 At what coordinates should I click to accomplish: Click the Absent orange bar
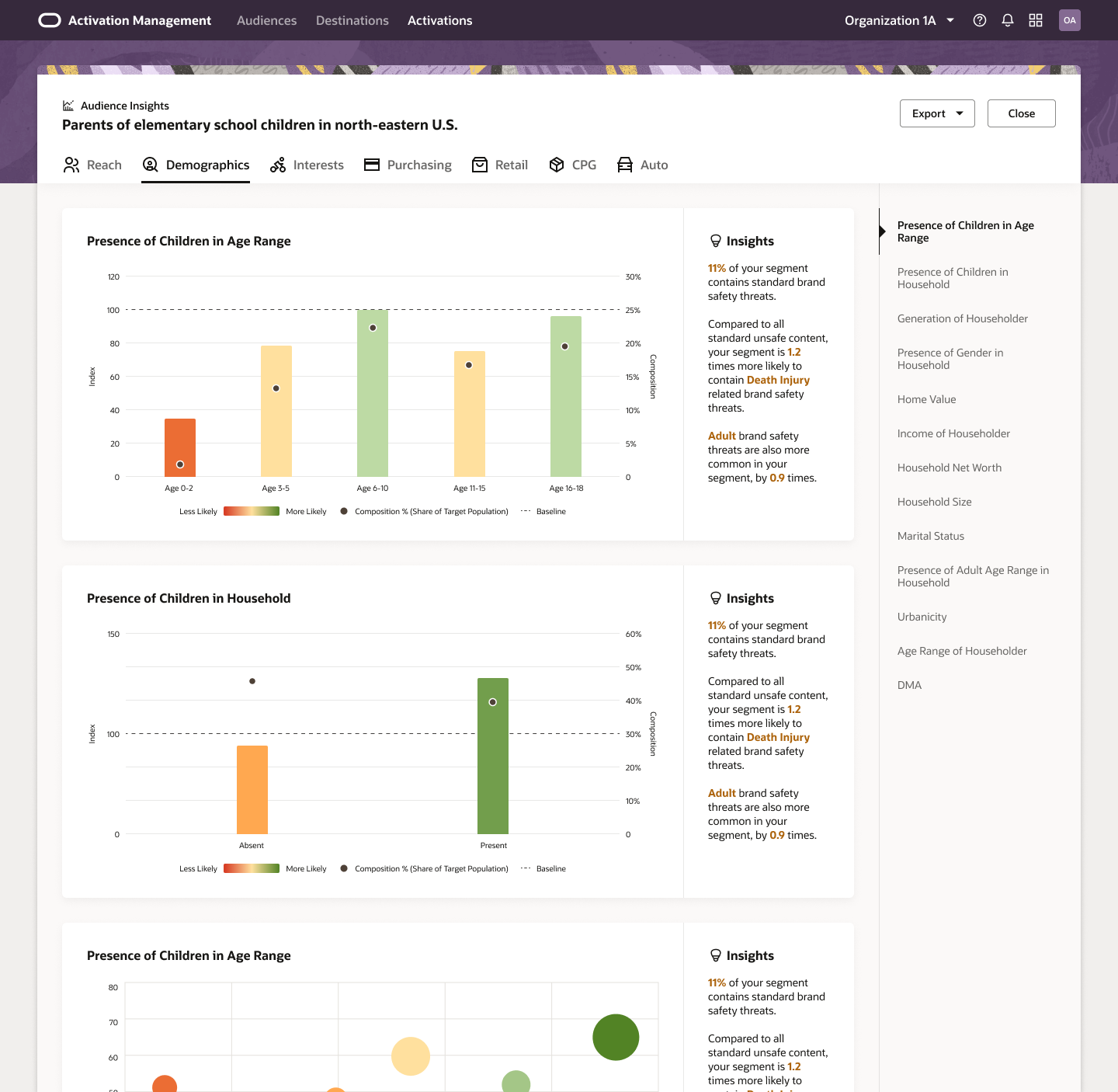pyautogui.click(x=252, y=790)
